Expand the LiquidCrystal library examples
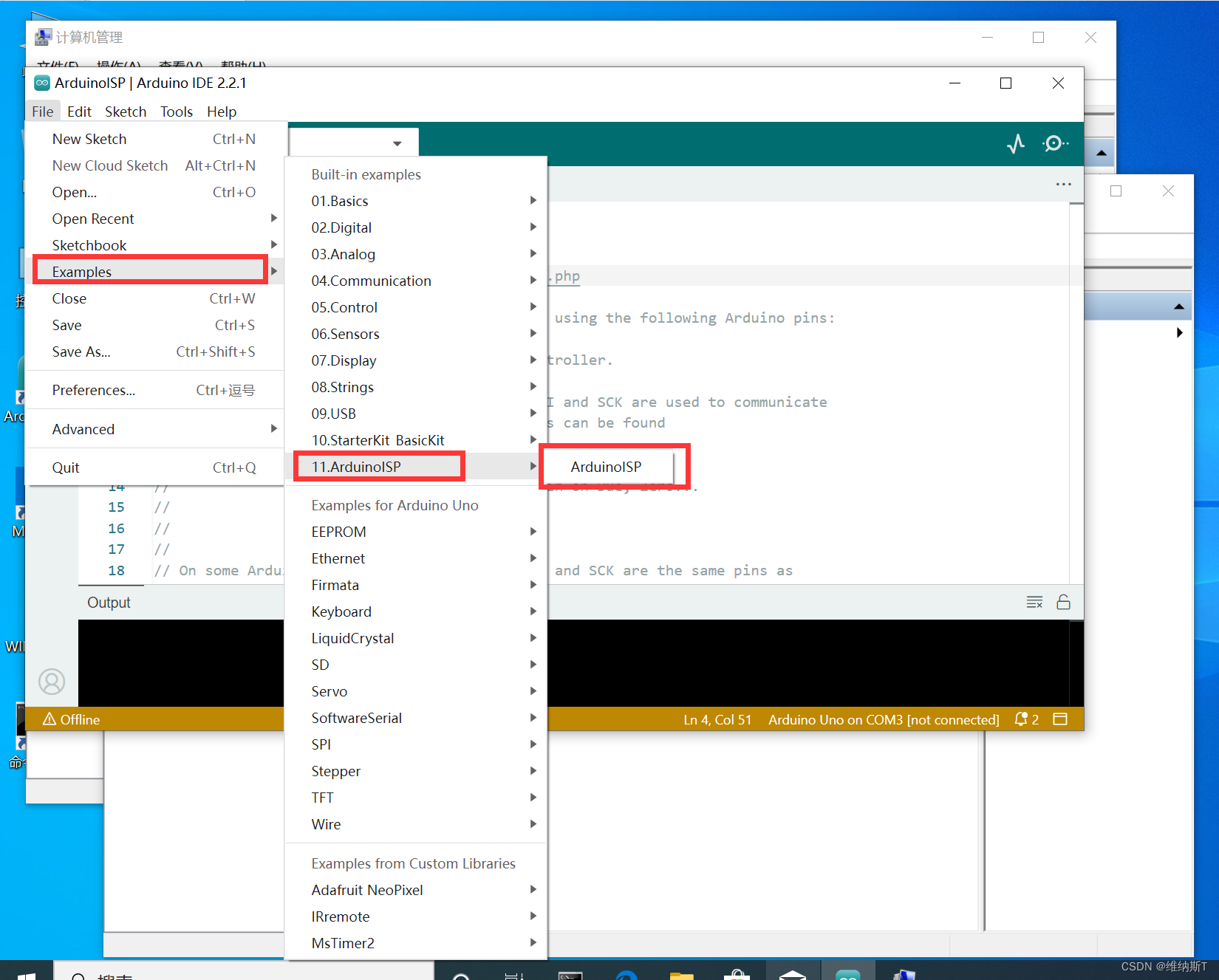 click(416, 638)
